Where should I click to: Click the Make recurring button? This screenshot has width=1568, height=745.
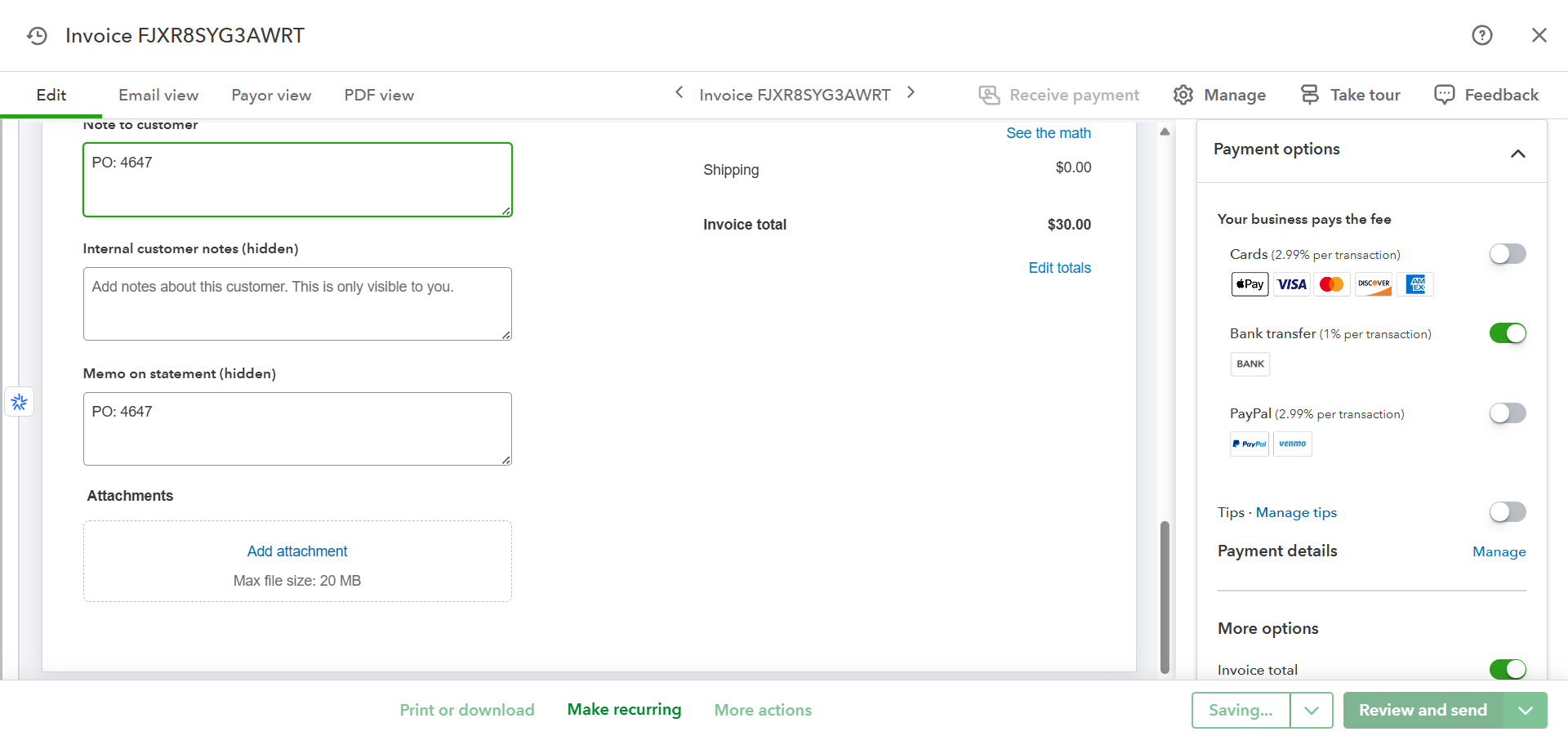click(624, 710)
